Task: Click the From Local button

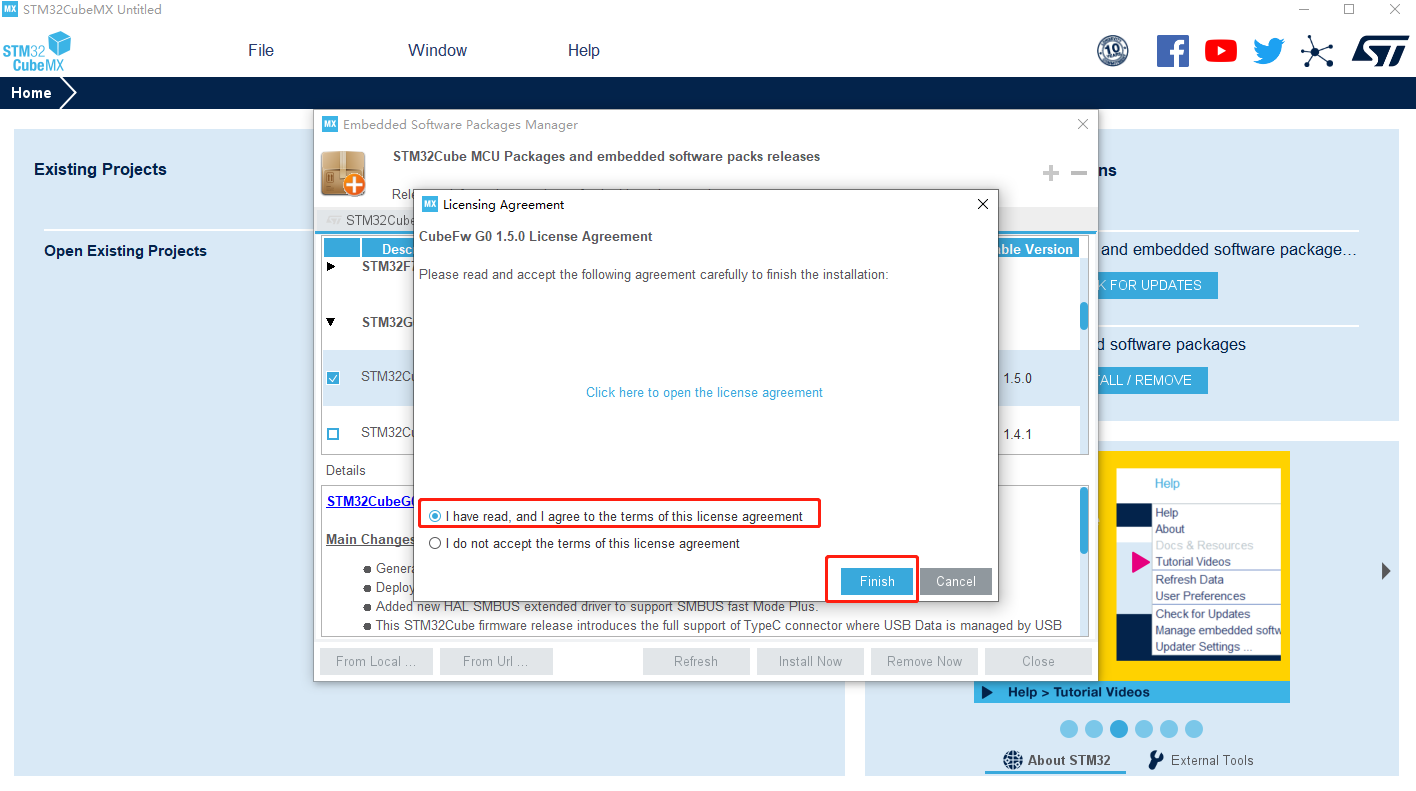Action: (376, 661)
